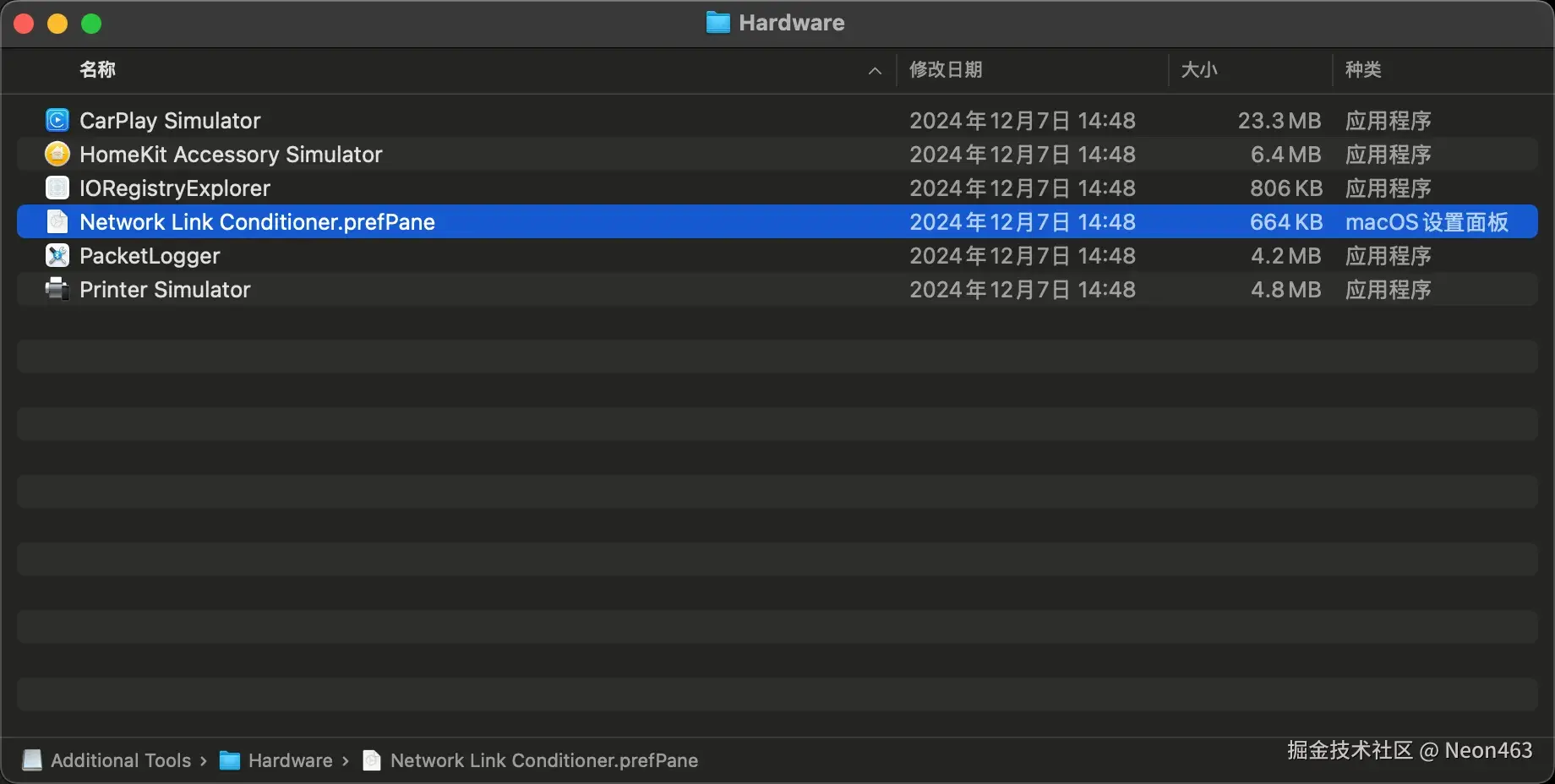The width and height of the screenshot is (1555, 784).
Task: Click Hardware folder icon in path bar
Action: (x=229, y=760)
